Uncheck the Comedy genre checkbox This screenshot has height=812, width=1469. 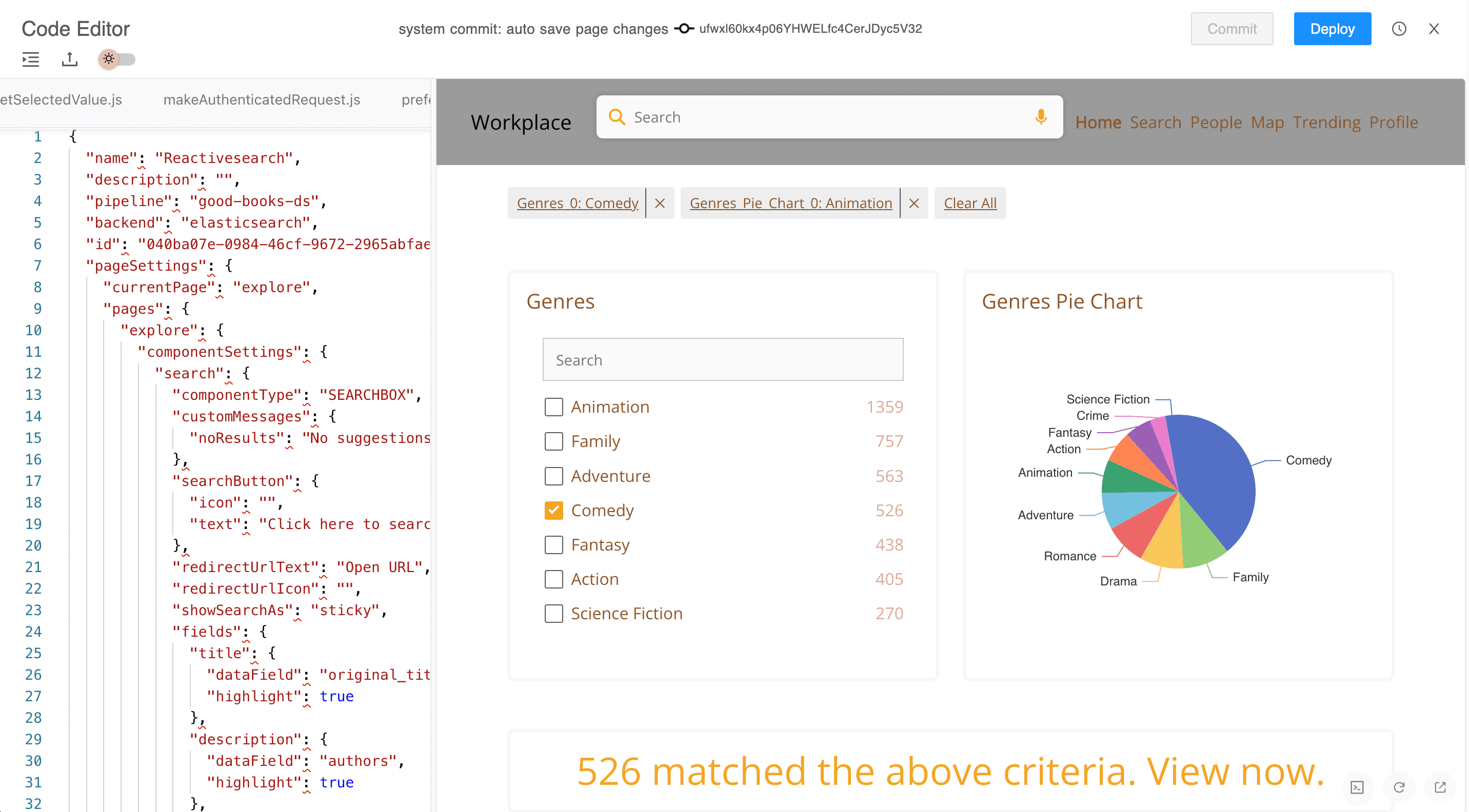pos(553,510)
